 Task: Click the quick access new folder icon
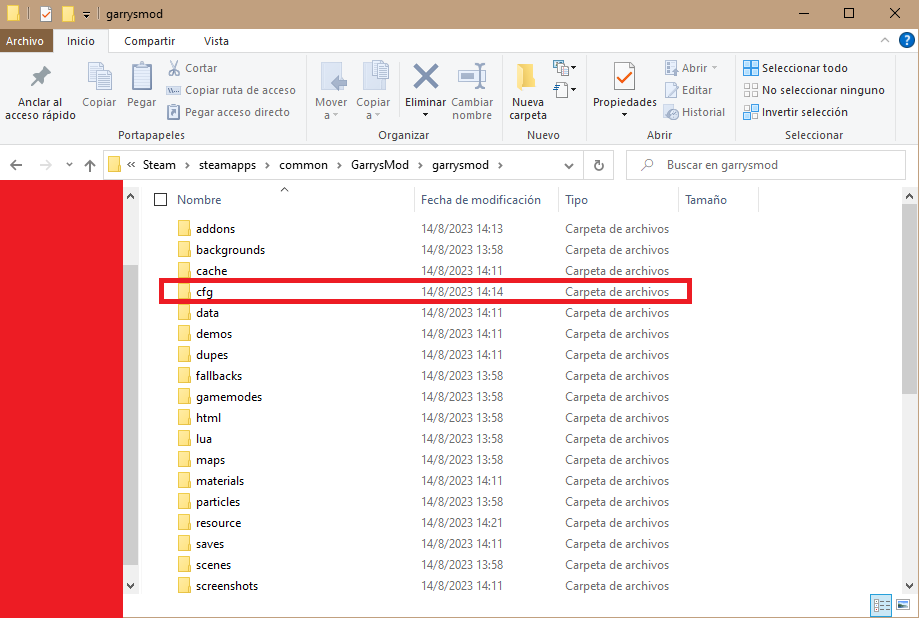[68, 13]
